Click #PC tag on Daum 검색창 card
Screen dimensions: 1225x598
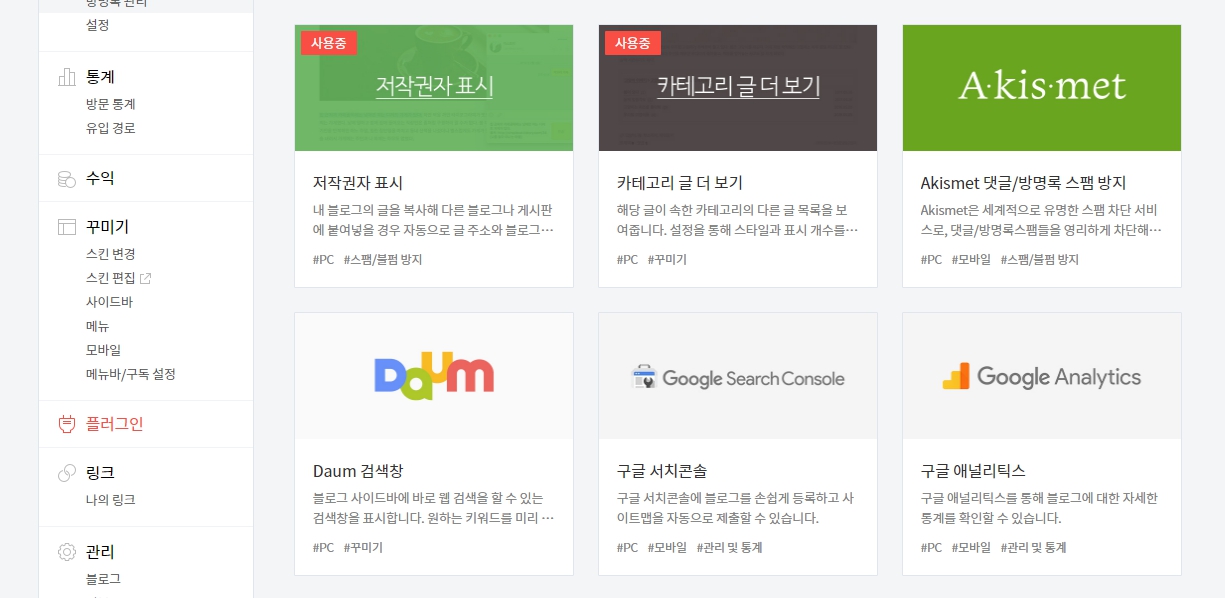324,548
